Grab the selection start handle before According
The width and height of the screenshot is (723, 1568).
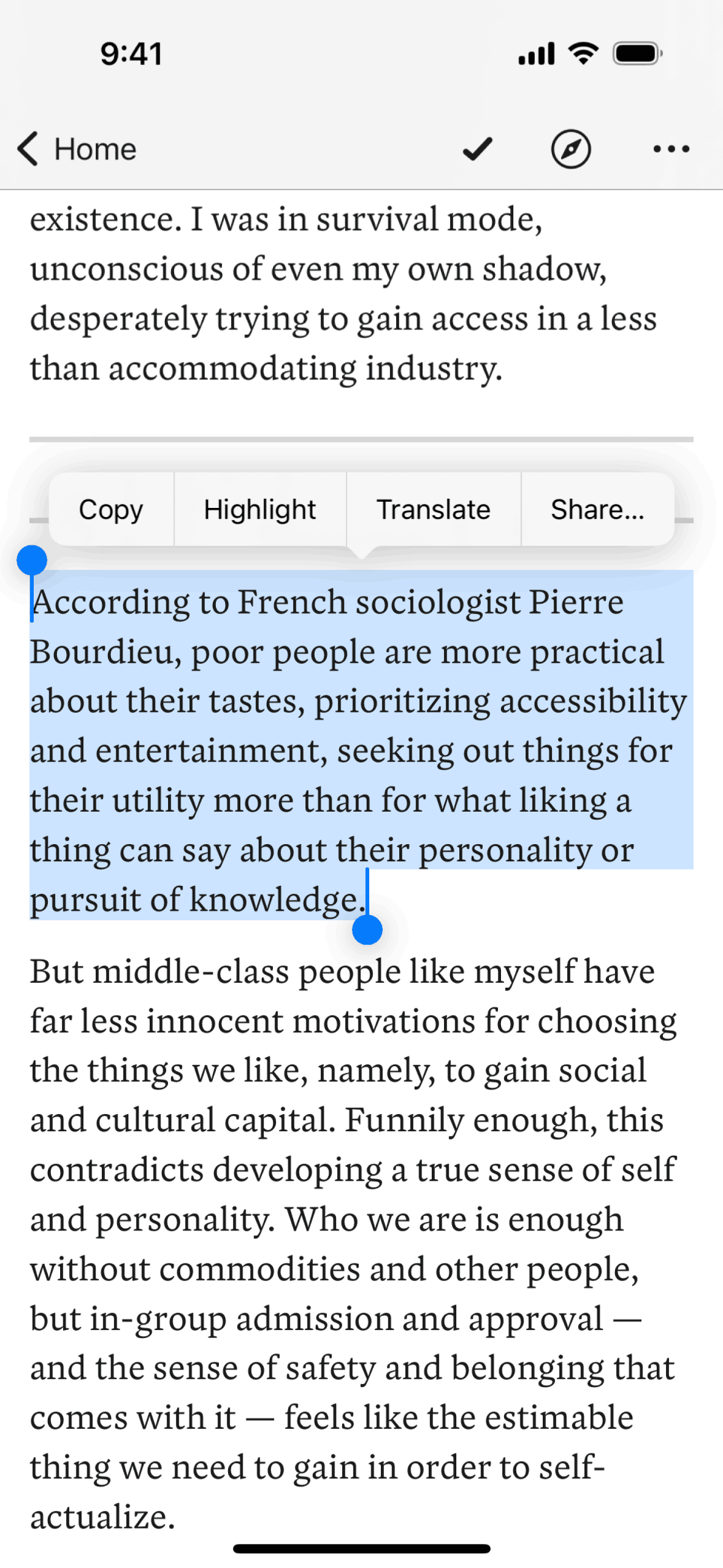click(32, 560)
